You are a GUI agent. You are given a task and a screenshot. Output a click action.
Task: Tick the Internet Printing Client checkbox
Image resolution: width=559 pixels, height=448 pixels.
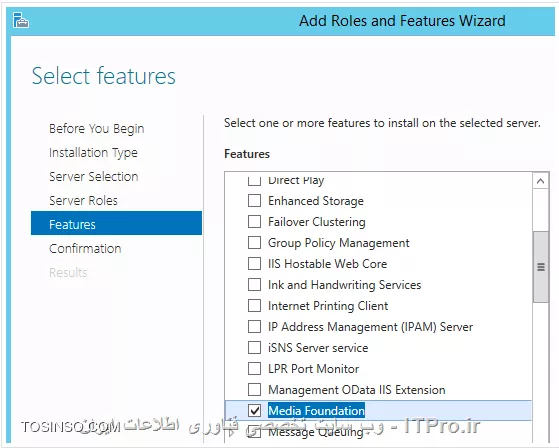coord(254,305)
